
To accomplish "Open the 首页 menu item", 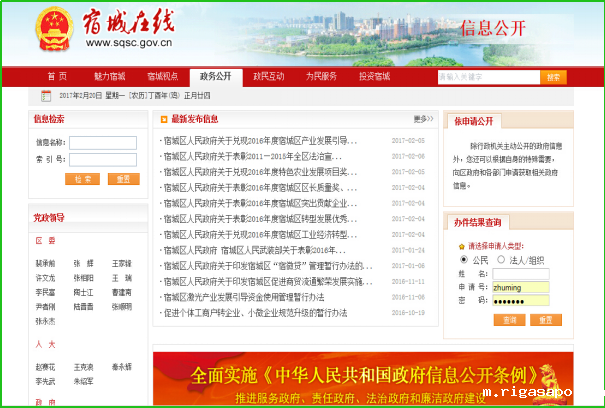I will coord(57,76).
